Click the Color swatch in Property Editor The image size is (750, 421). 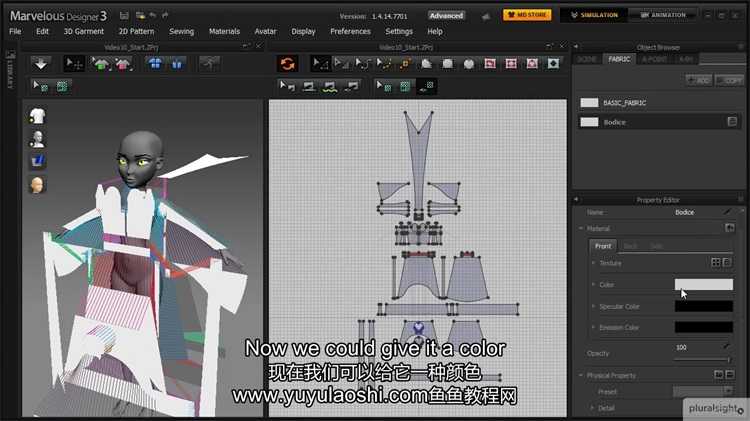pyautogui.click(x=704, y=285)
